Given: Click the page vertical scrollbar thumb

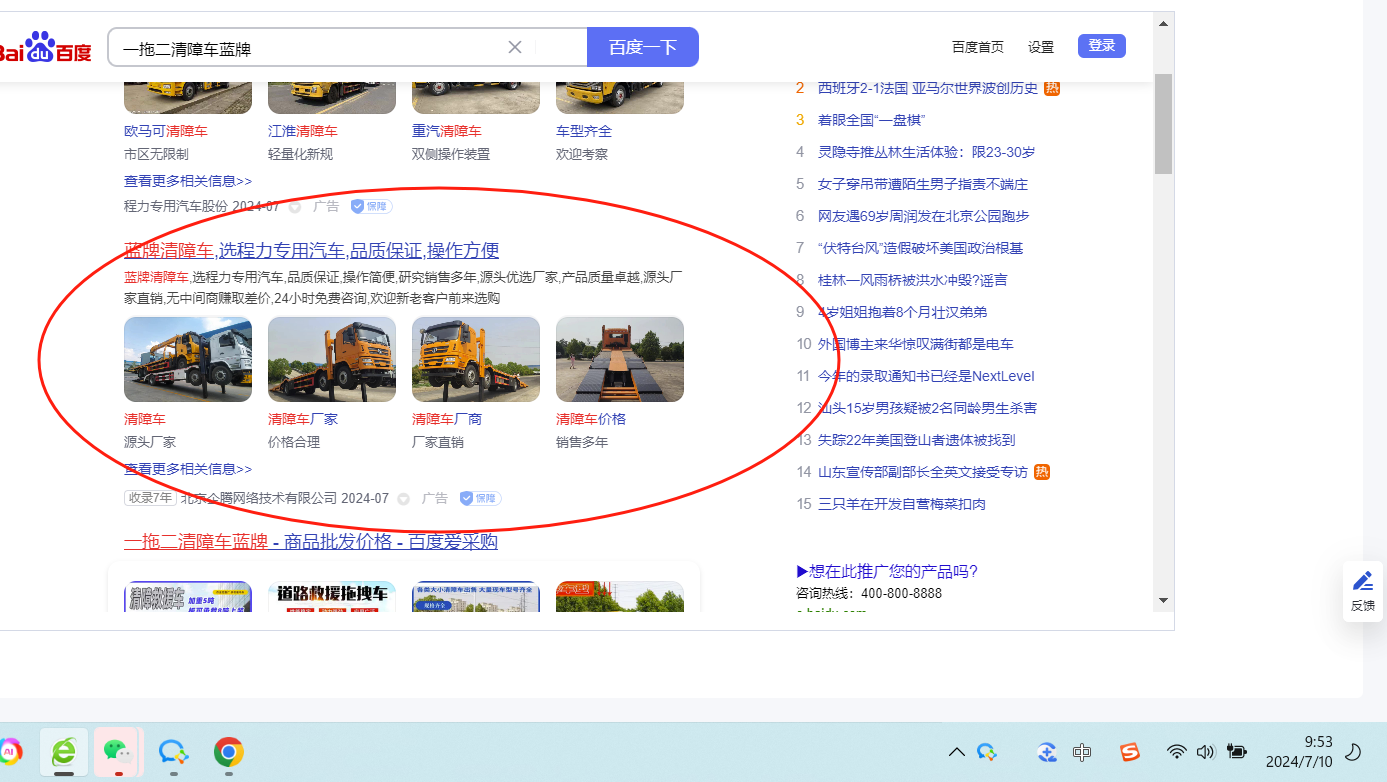Looking at the screenshot, I should click(x=1163, y=124).
